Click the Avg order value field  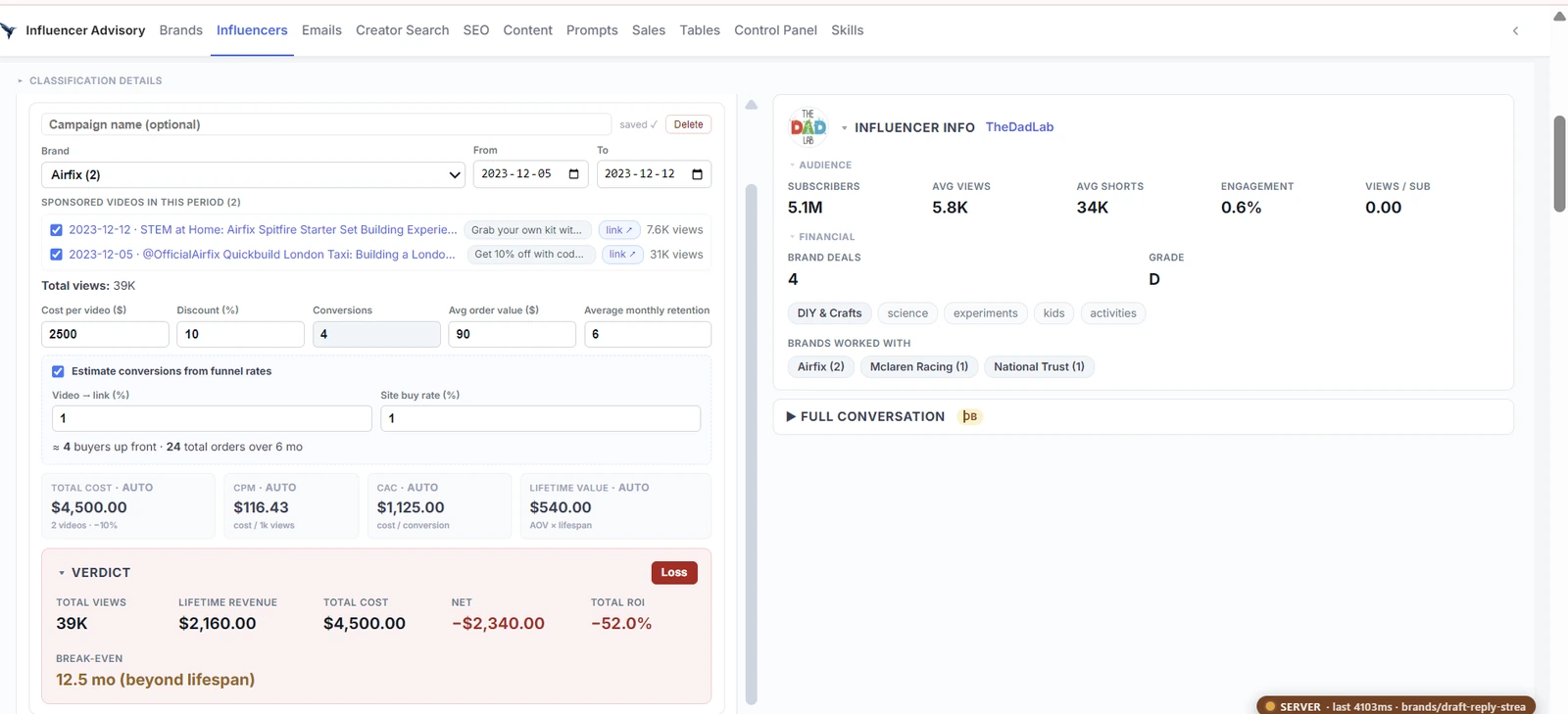point(512,334)
